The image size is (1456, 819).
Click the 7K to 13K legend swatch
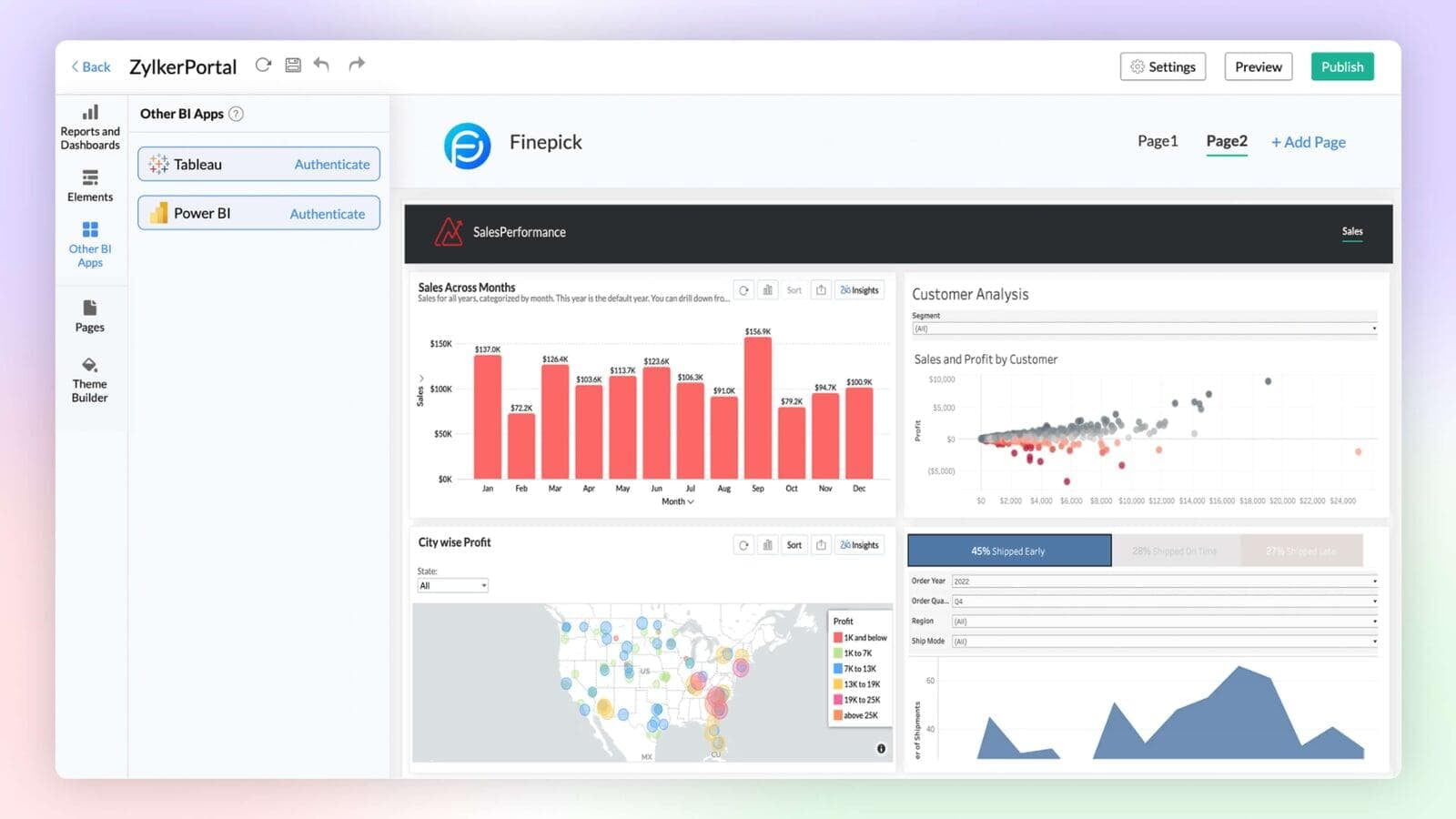click(838, 669)
